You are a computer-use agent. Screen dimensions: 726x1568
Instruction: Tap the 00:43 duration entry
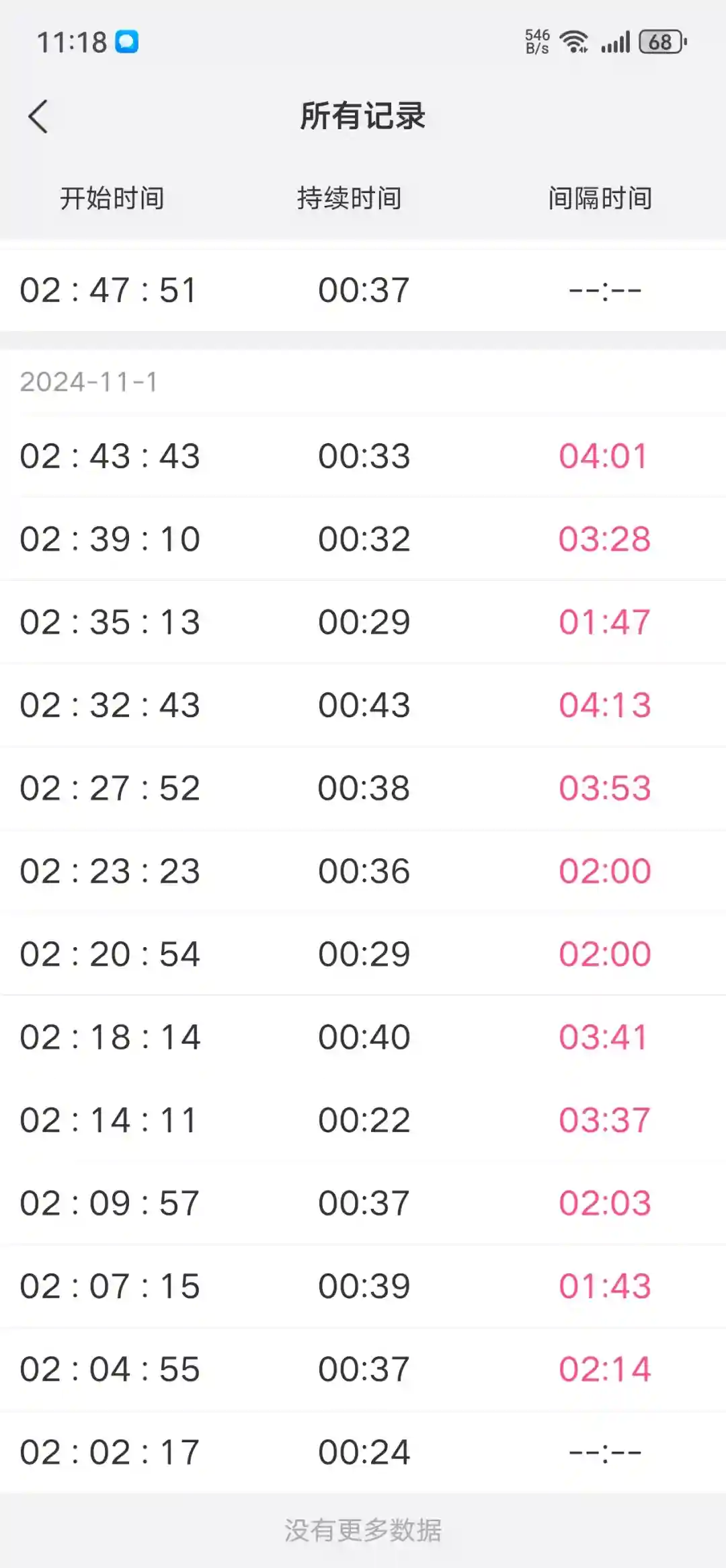point(364,706)
